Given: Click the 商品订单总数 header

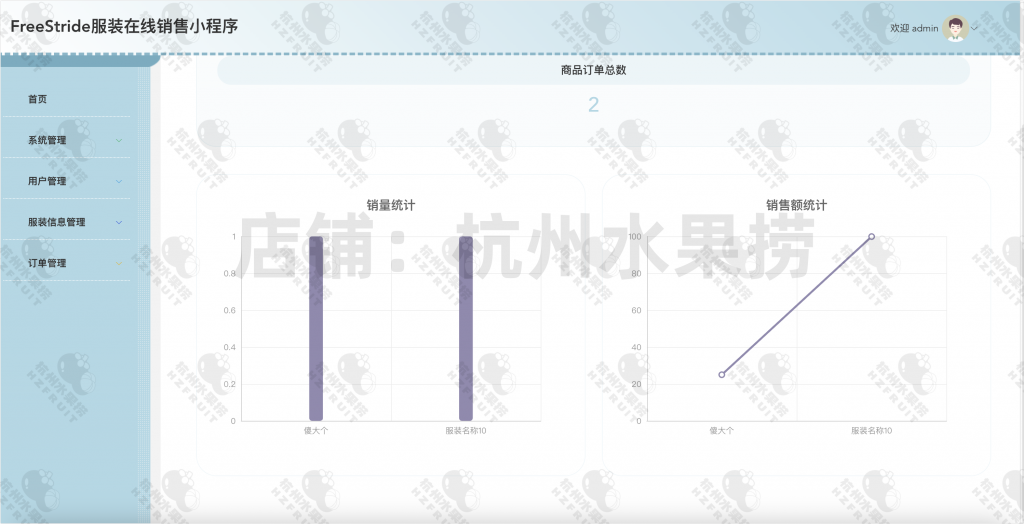Looking at the screenshot, I should [x=593, y=70].
